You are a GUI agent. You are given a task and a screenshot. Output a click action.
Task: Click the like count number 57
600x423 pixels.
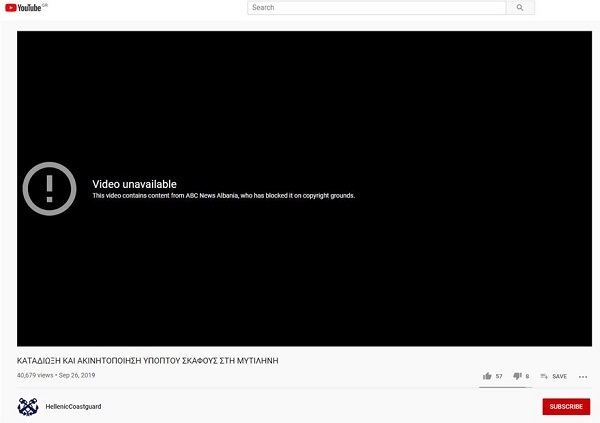[x=499, y=376]
